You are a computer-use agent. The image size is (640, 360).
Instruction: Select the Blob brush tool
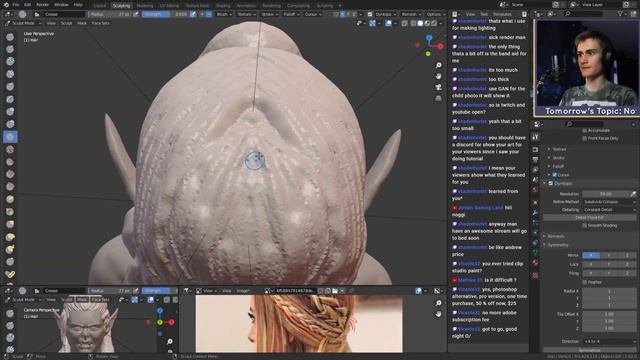(x=10, y=124)
